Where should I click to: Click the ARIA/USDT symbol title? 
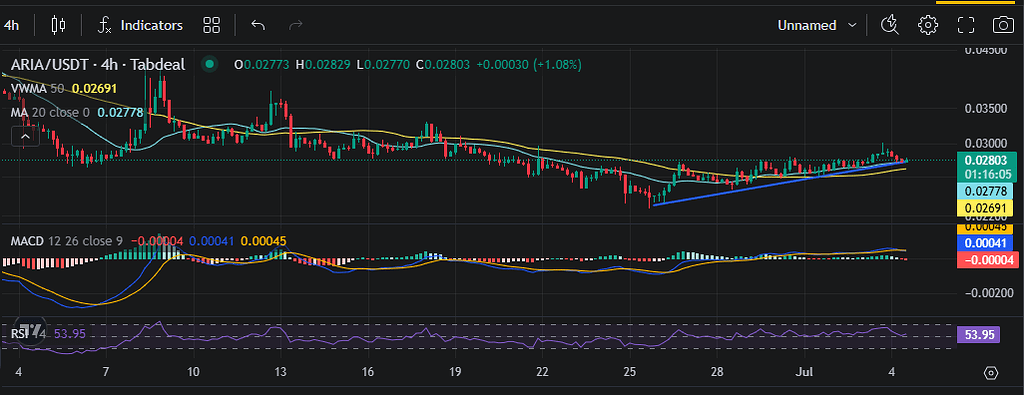98,64
